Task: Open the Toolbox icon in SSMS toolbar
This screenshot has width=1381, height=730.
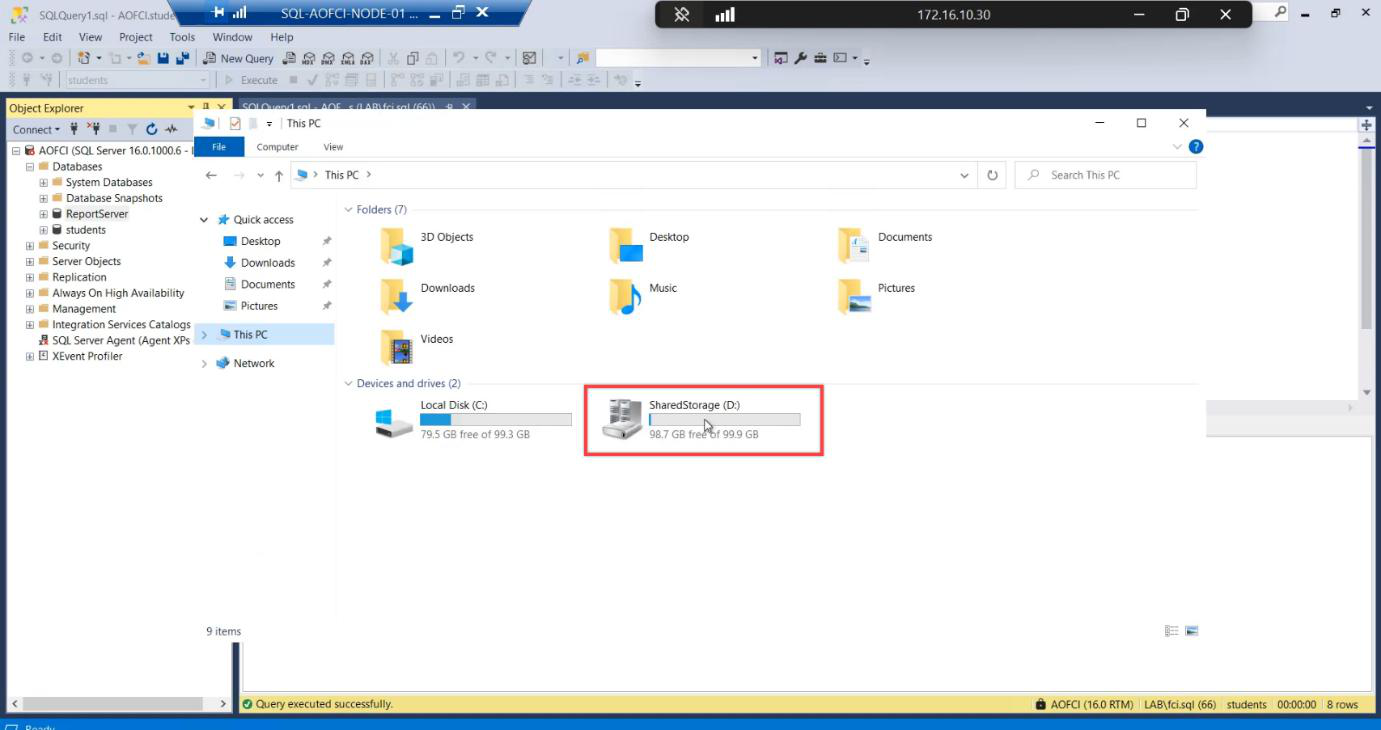Action: (x=820, y=58)
